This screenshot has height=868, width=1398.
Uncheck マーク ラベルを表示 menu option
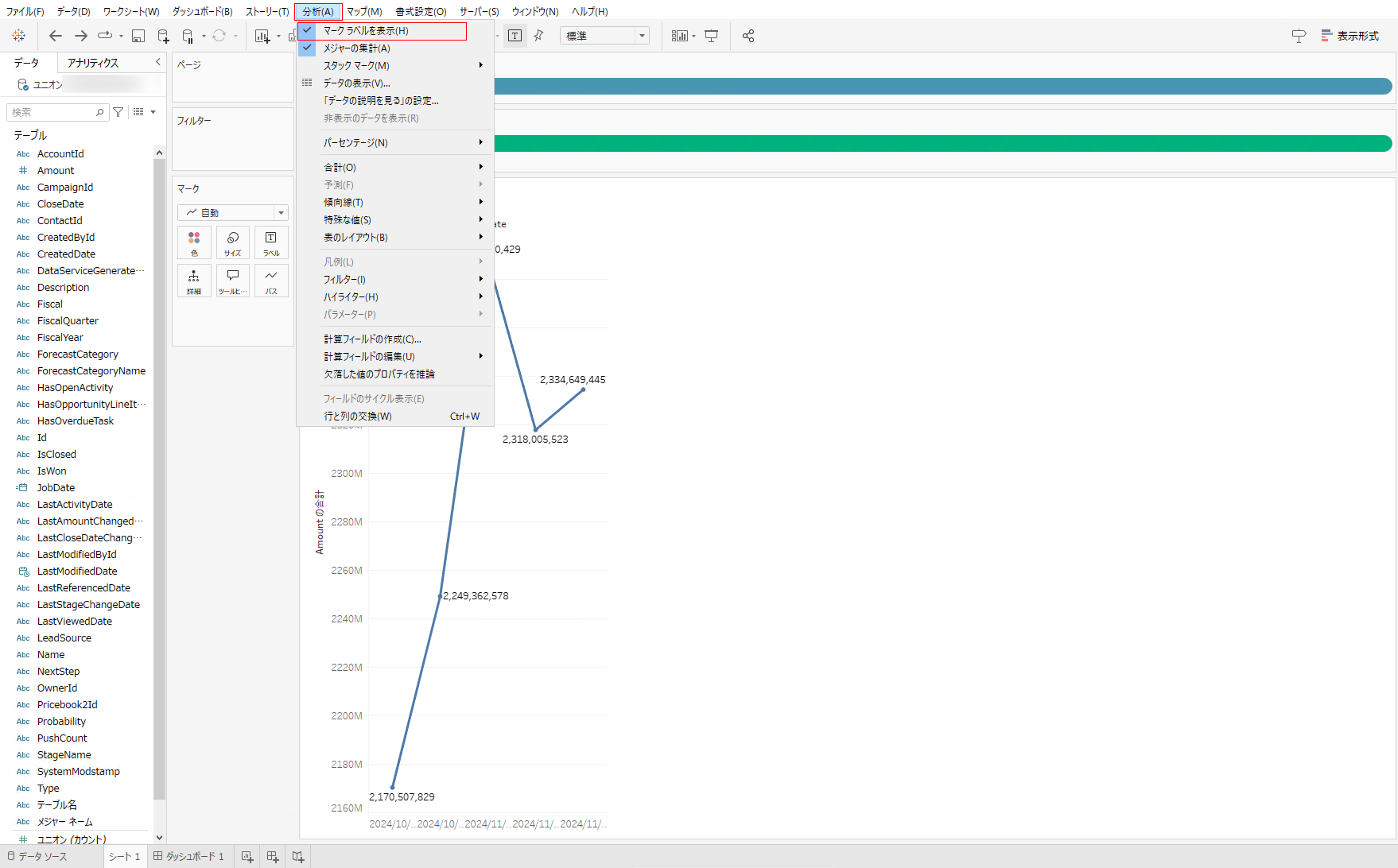[366, 31]
